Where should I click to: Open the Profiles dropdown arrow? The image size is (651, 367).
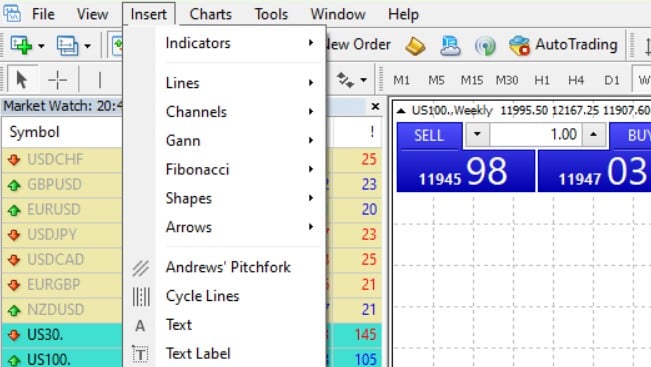pyautogui.click(x=87, y=46)
